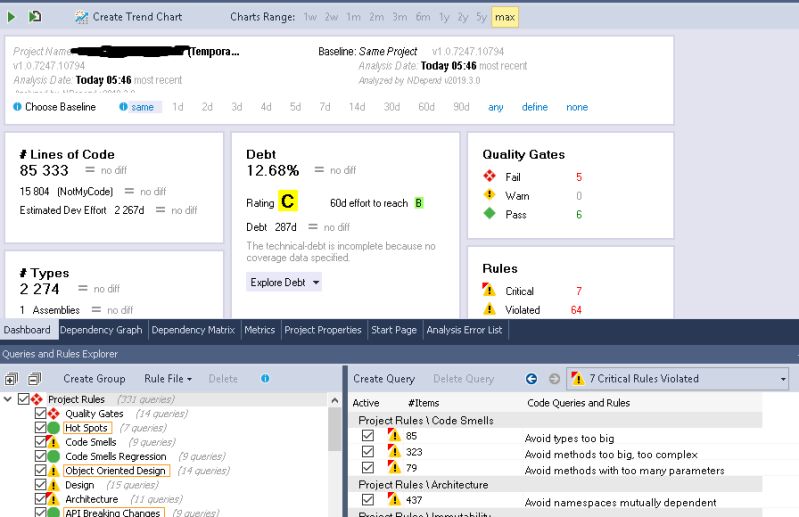The image size is (799, 517).
Task: Select the API Breaking Changes tree item
Action: point(113,512)
